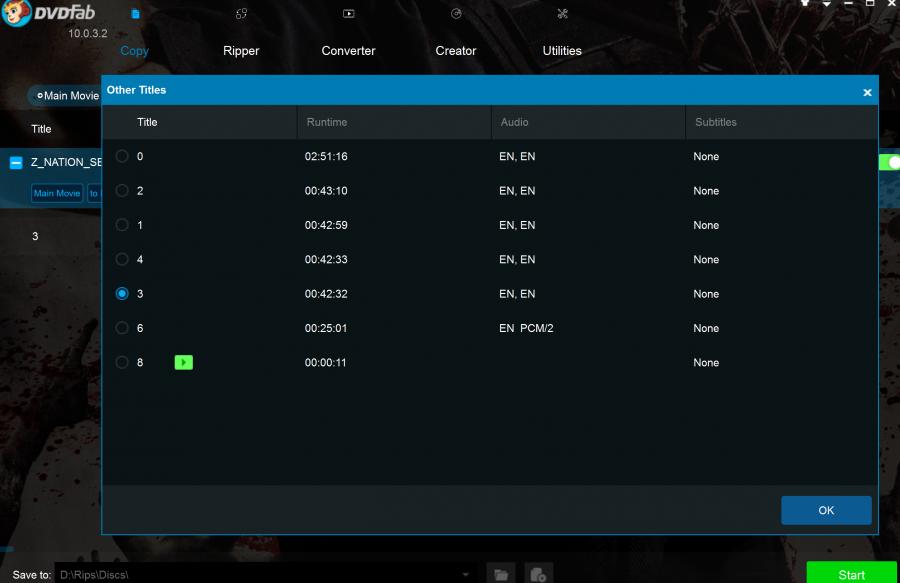Switch to the Creator tab
900x583 pixels.
[x=456, y=50]
